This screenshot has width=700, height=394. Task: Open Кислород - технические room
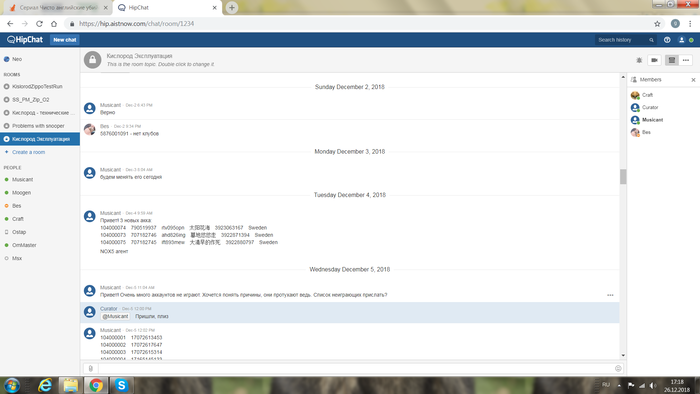click(x=40, y=112)
